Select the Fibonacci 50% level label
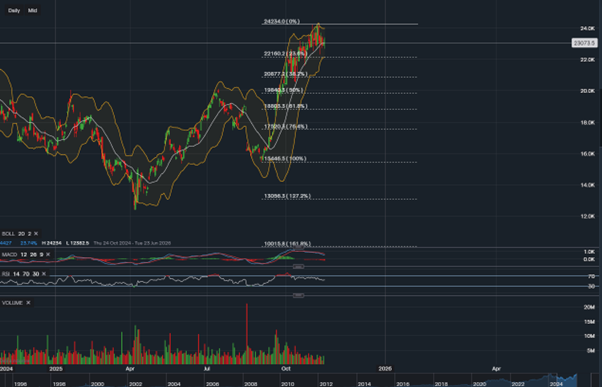 pyautogui.click(x=283, y=90)
